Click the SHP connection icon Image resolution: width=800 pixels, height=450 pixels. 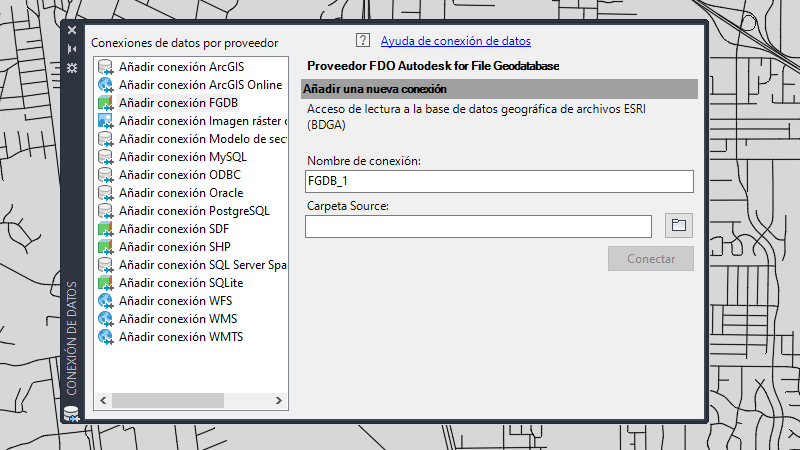click(106, 247)
